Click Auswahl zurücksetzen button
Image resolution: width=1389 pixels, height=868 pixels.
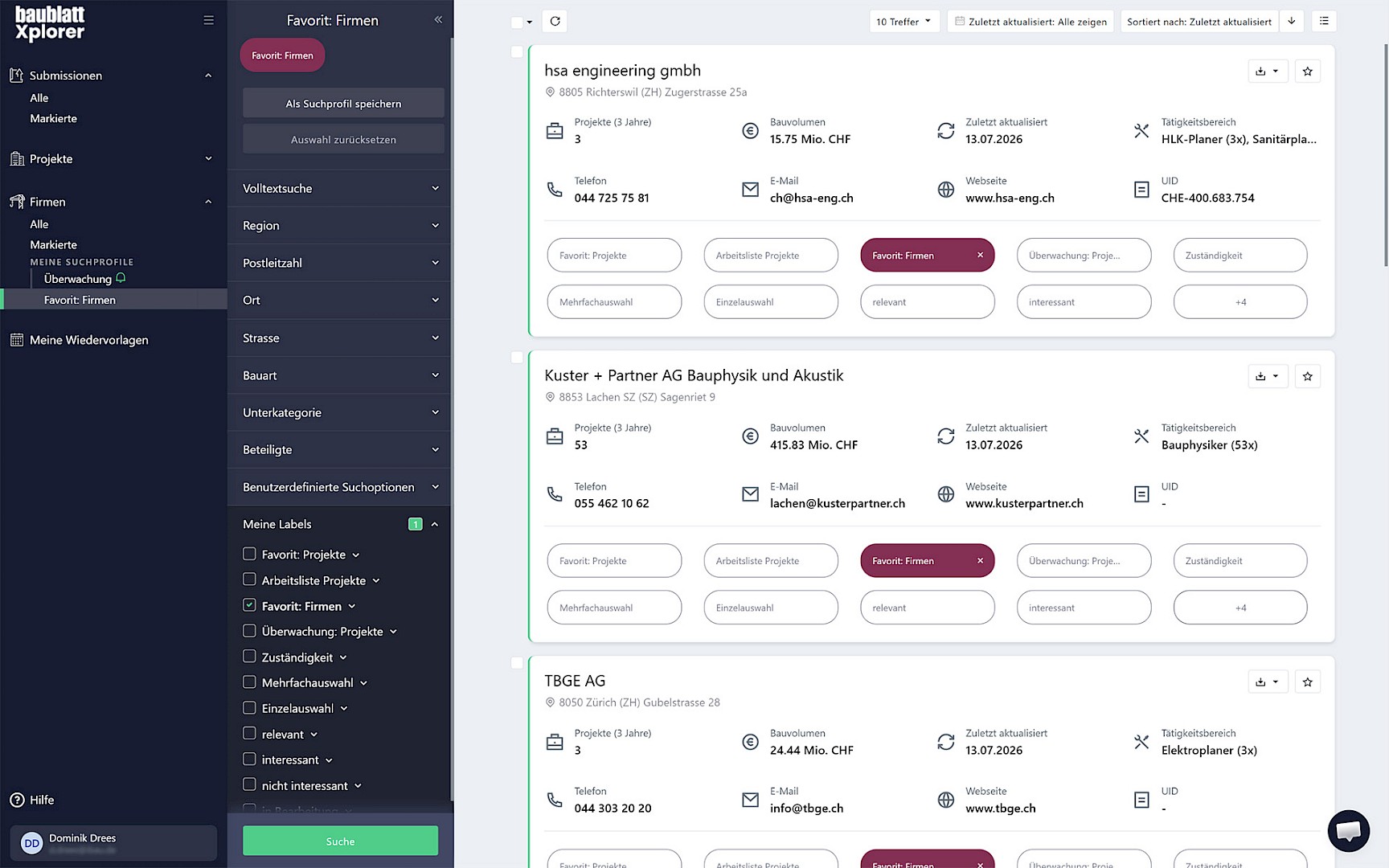point(343,140)
